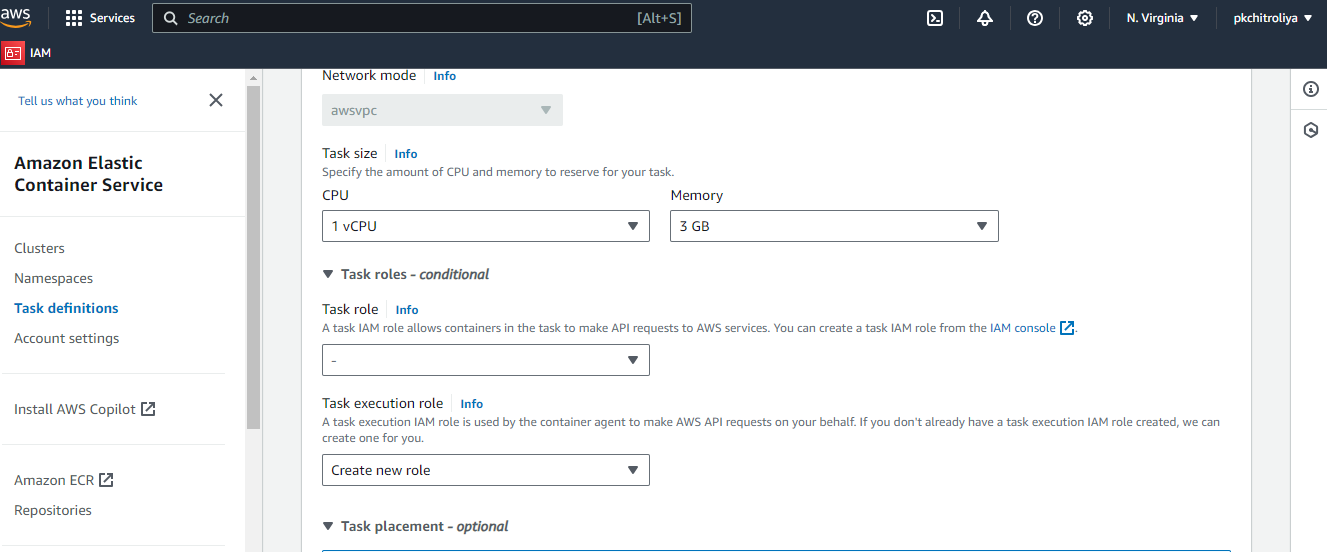
Task: Open the Task role dropdown
Action: 486,360
